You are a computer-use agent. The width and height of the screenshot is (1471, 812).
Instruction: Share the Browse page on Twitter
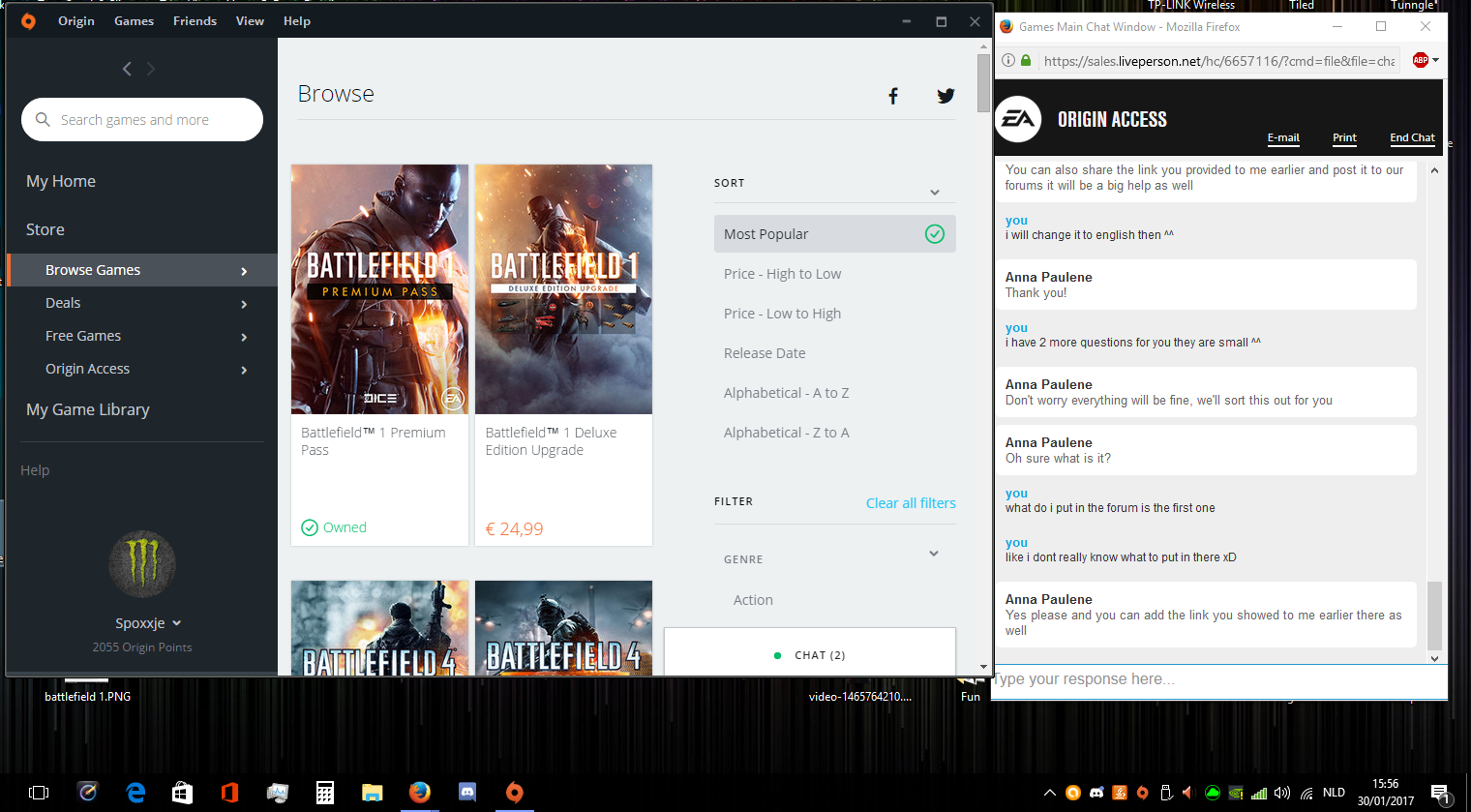tap(946, 95)
